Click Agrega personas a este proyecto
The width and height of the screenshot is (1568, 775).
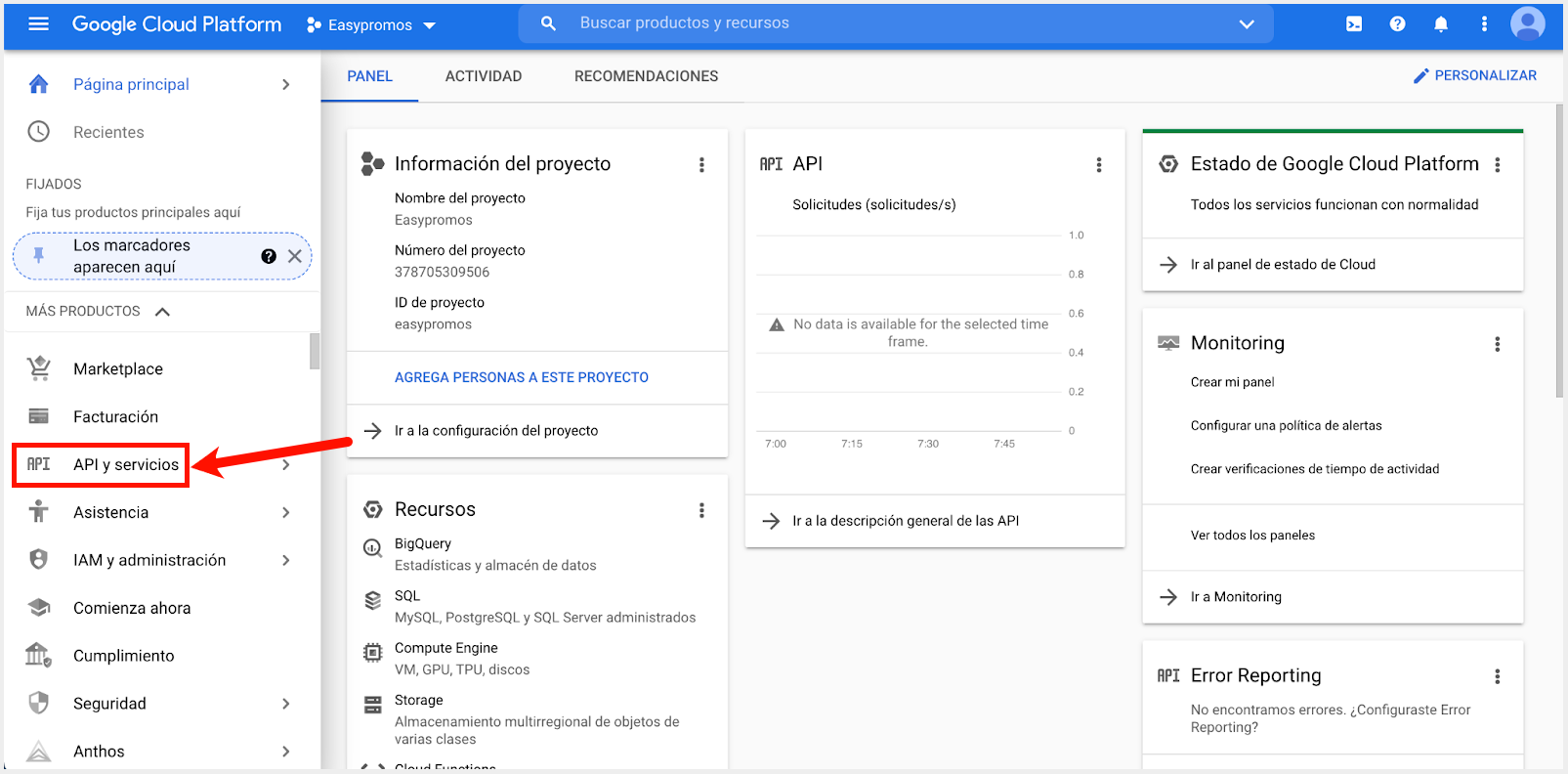522,377
